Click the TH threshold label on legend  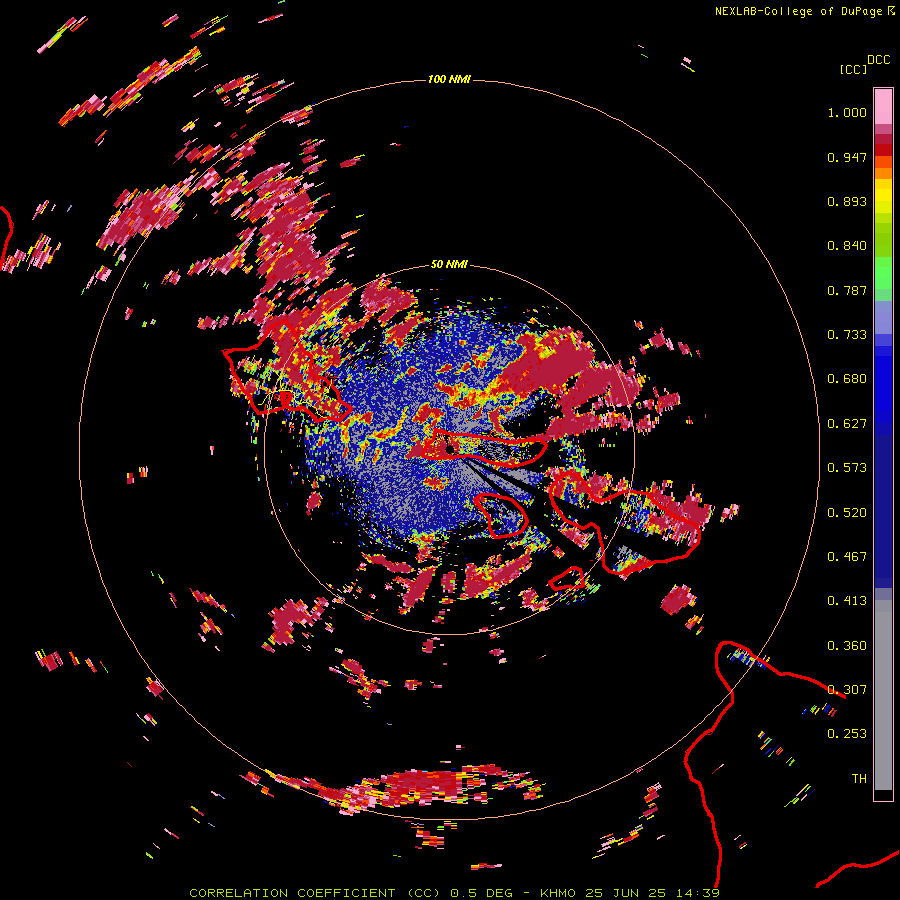click(x=859, y=779)
